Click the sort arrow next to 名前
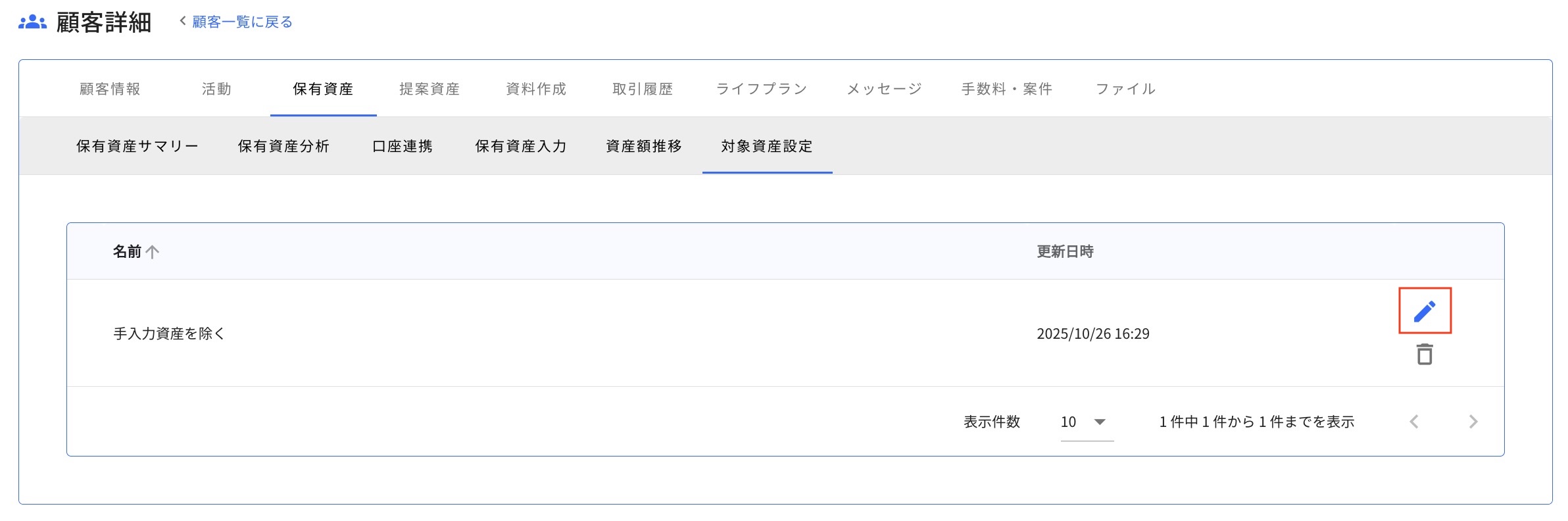1568x521 pixels. pos(153,251)
